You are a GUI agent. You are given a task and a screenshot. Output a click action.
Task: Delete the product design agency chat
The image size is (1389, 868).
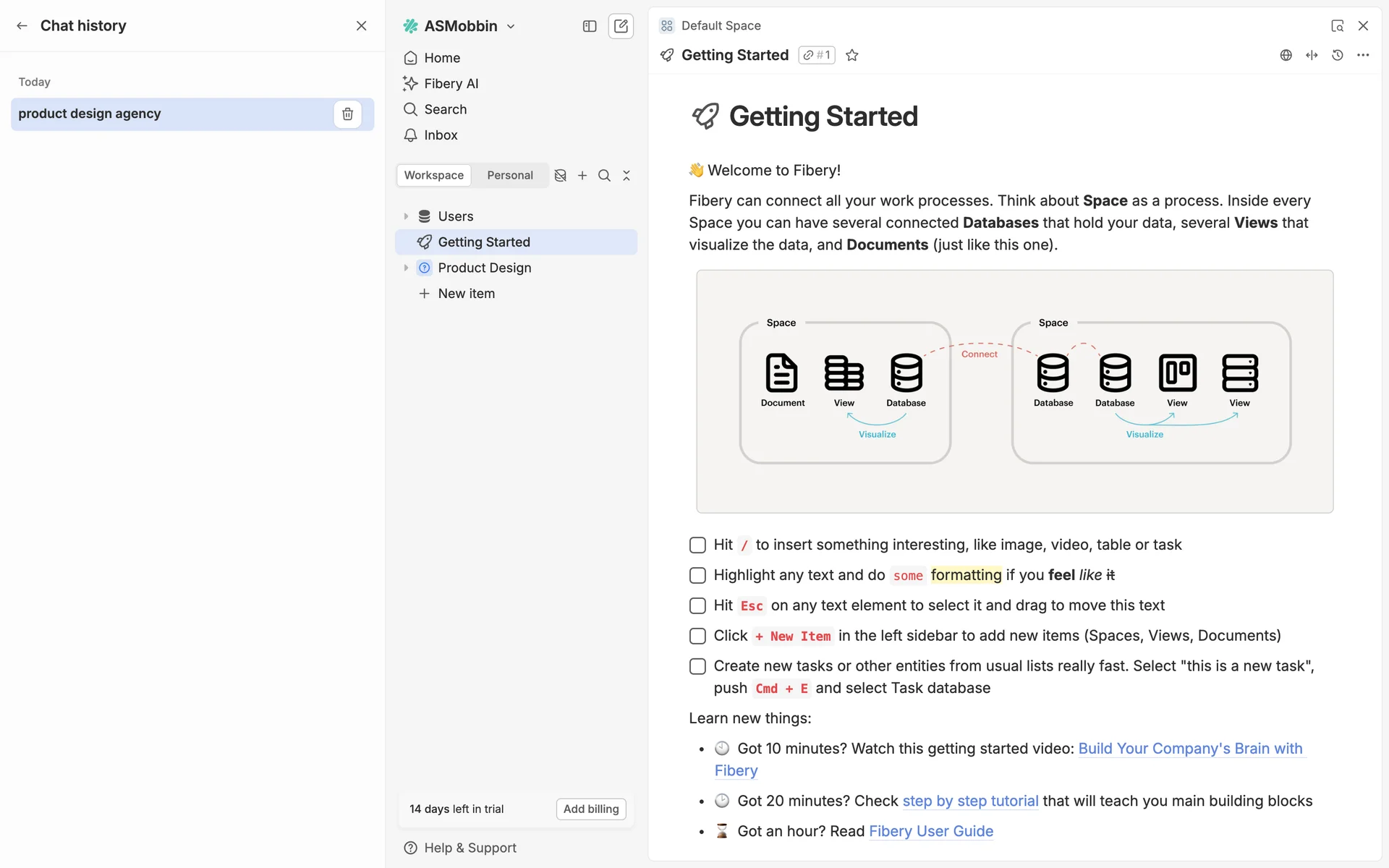347,114
